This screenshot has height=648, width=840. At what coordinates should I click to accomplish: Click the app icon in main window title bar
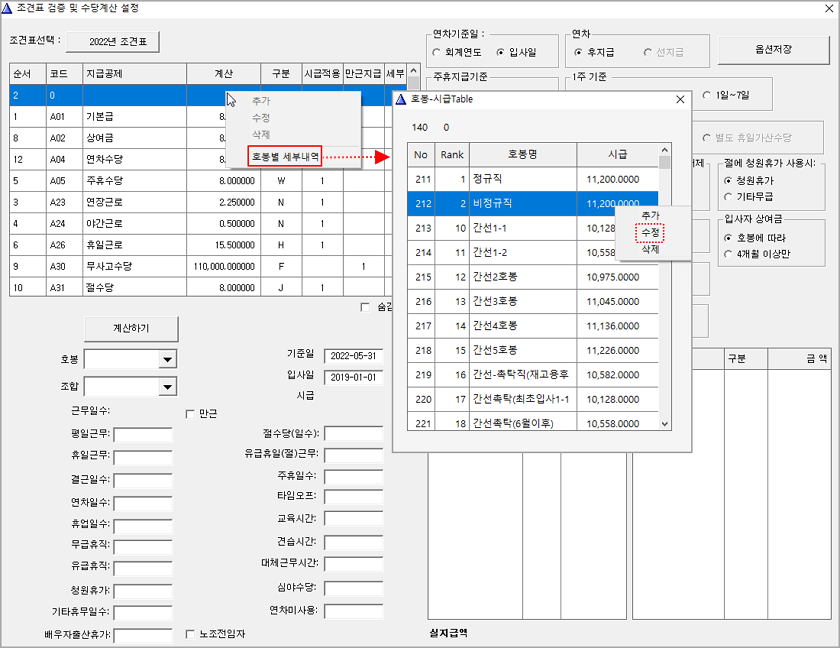[x=9, y=8]
